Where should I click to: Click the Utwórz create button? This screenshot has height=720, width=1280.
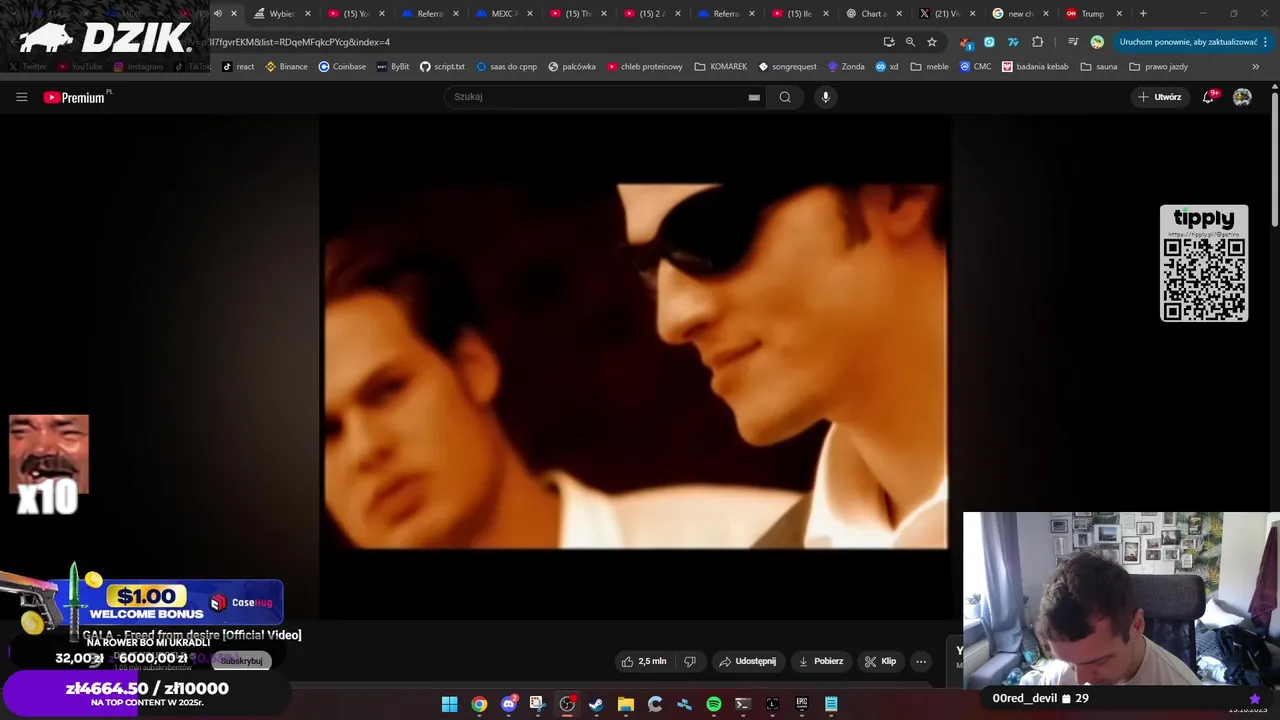(1159, 97)
